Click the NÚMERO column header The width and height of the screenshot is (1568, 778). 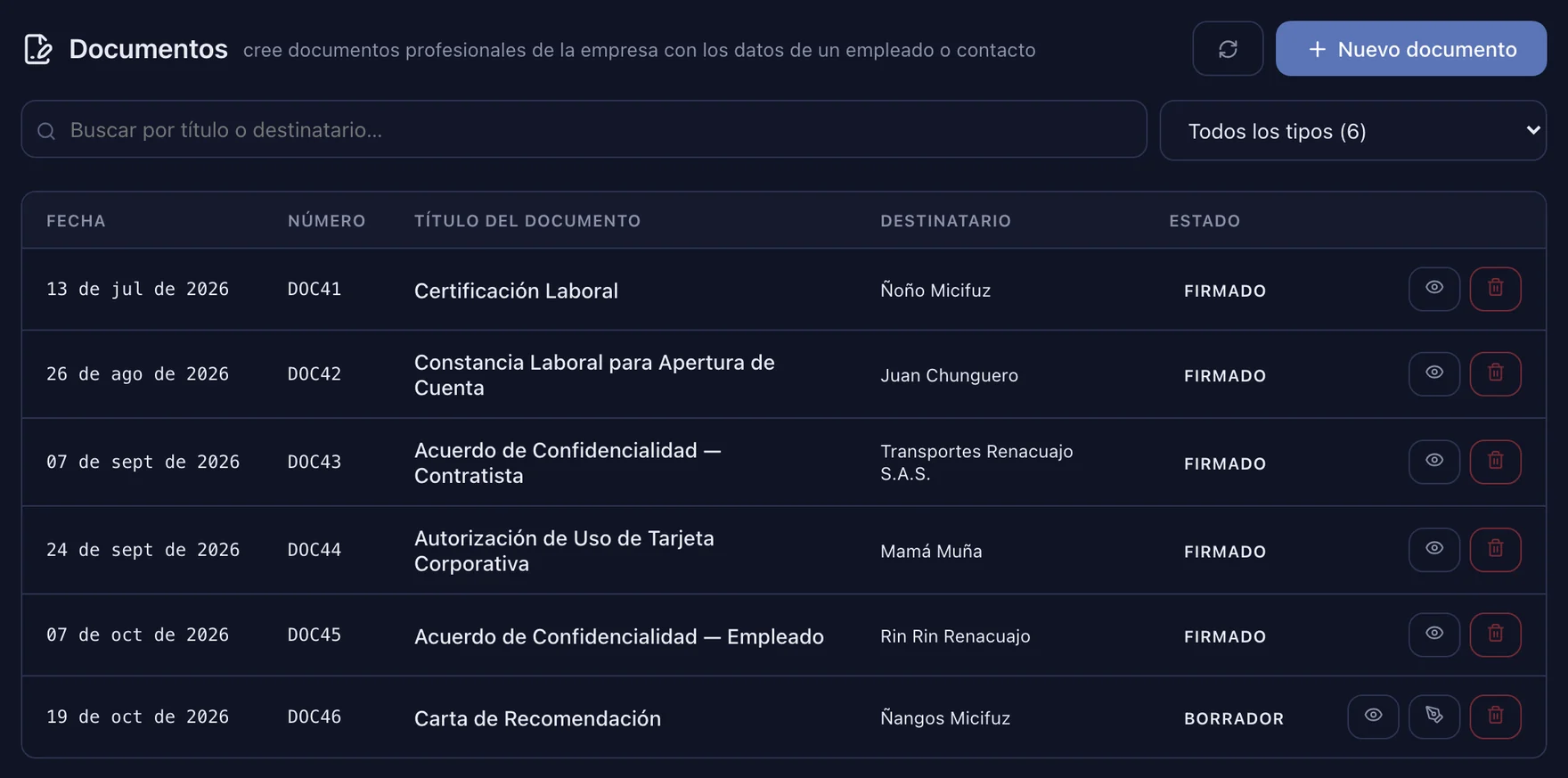327,221
